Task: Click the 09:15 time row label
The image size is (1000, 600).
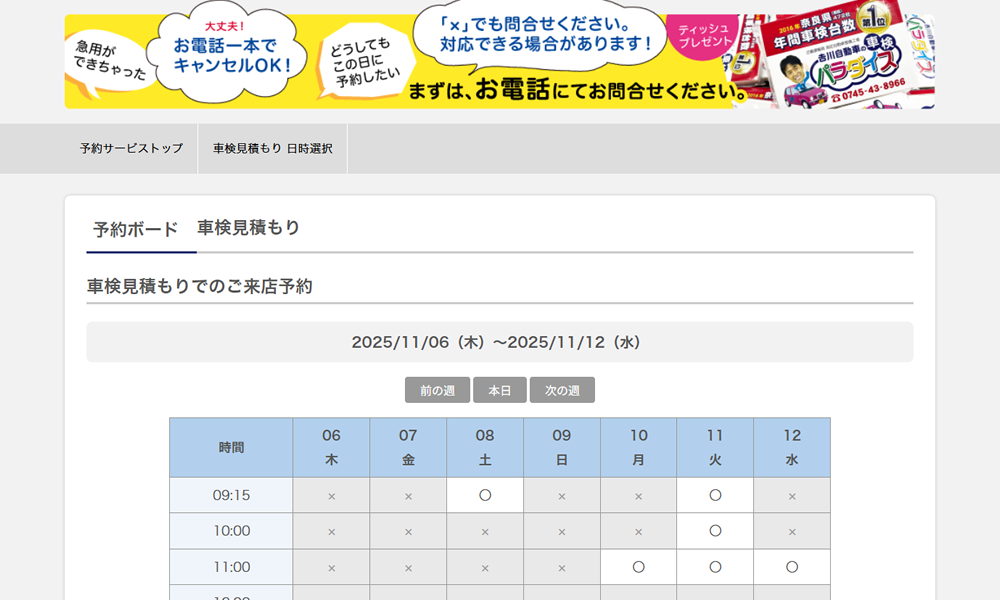Action: pyautogui.click(x=230, y=495)
